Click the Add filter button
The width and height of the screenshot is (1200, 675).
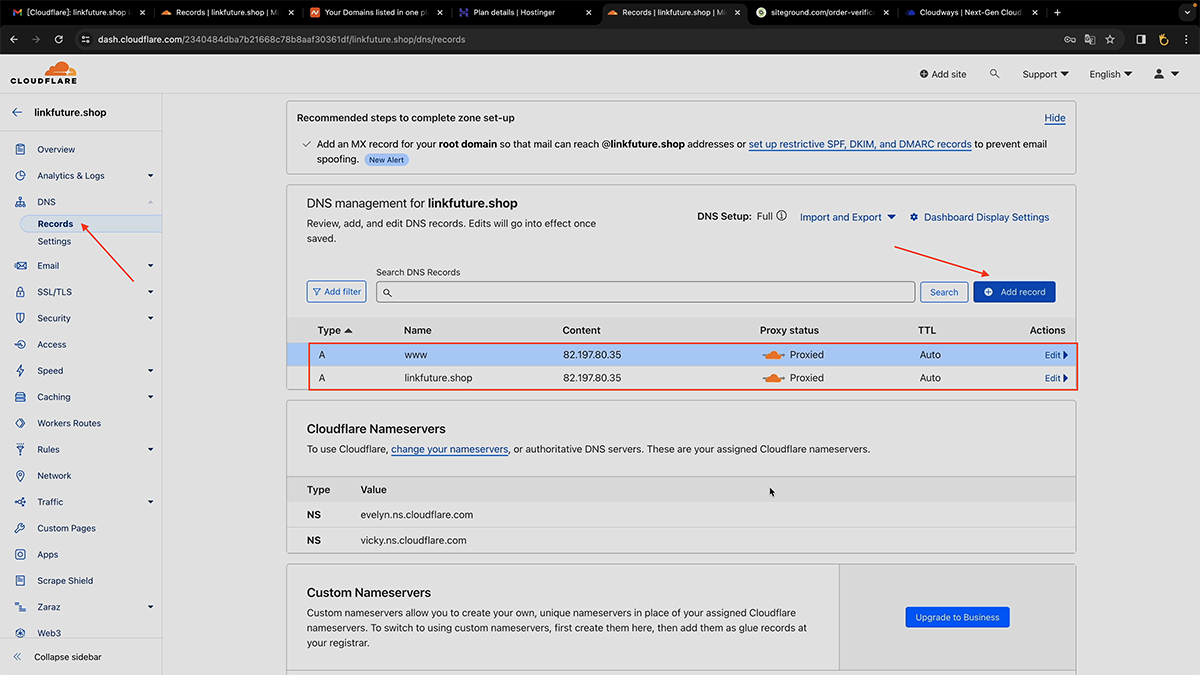click(337, 292)
